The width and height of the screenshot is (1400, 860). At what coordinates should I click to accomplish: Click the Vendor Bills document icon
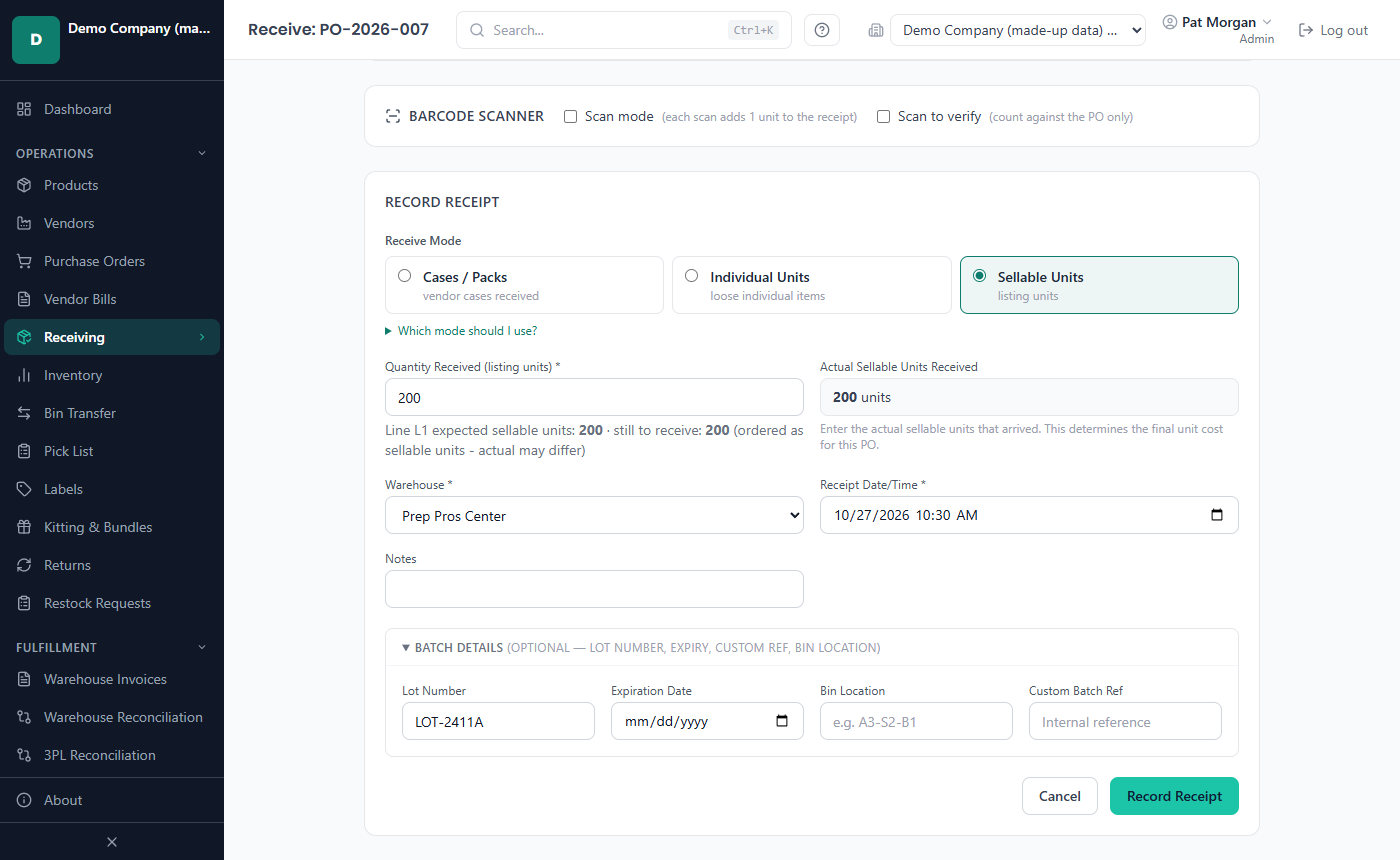(24, 299)
